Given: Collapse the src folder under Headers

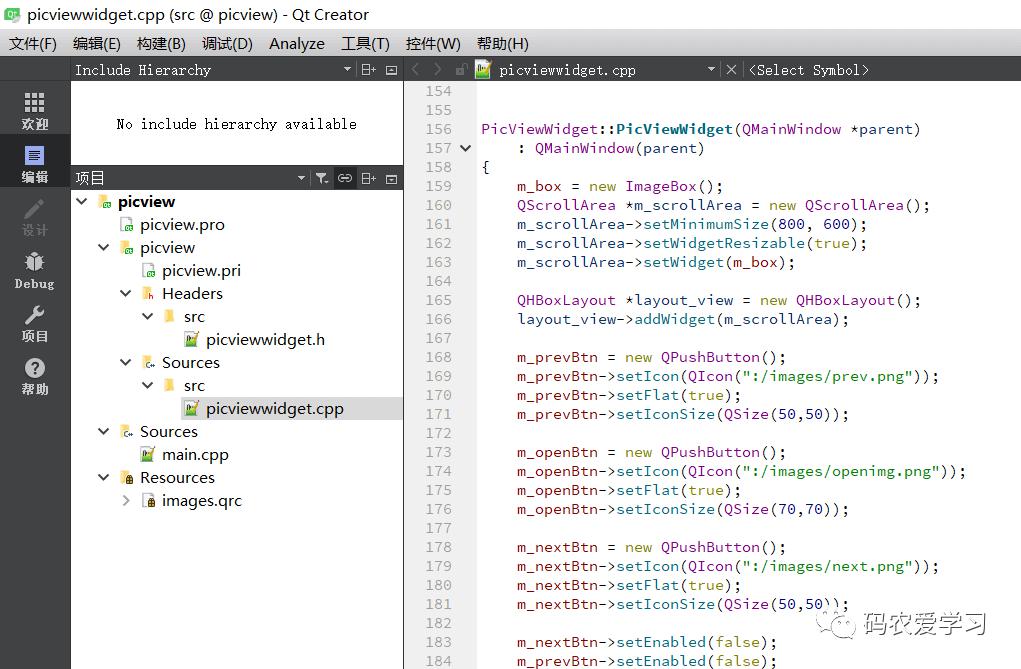Looking at the screenshot, I should click(x=148, y=317).
